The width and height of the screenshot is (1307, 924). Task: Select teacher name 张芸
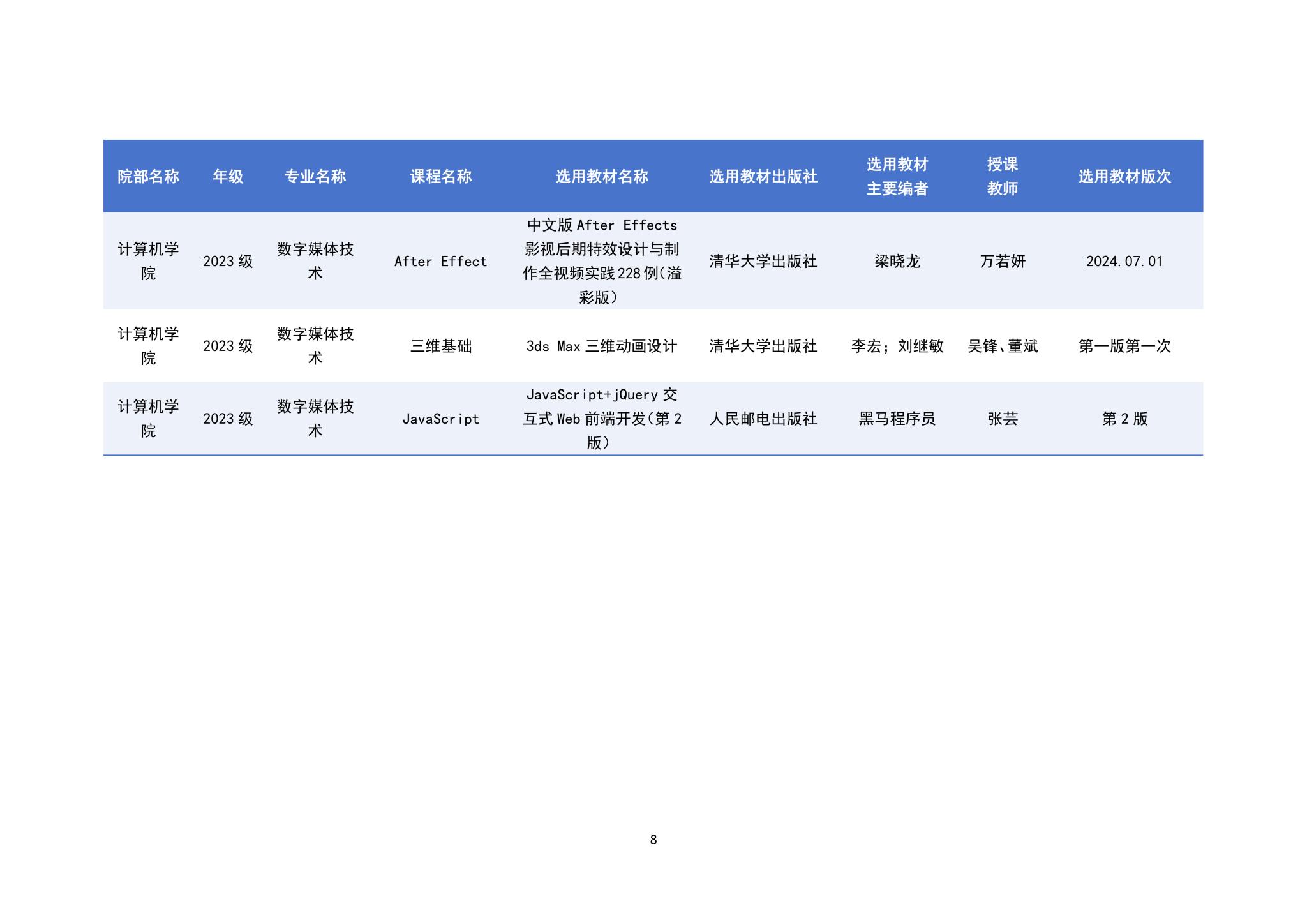click(1002, 419)
